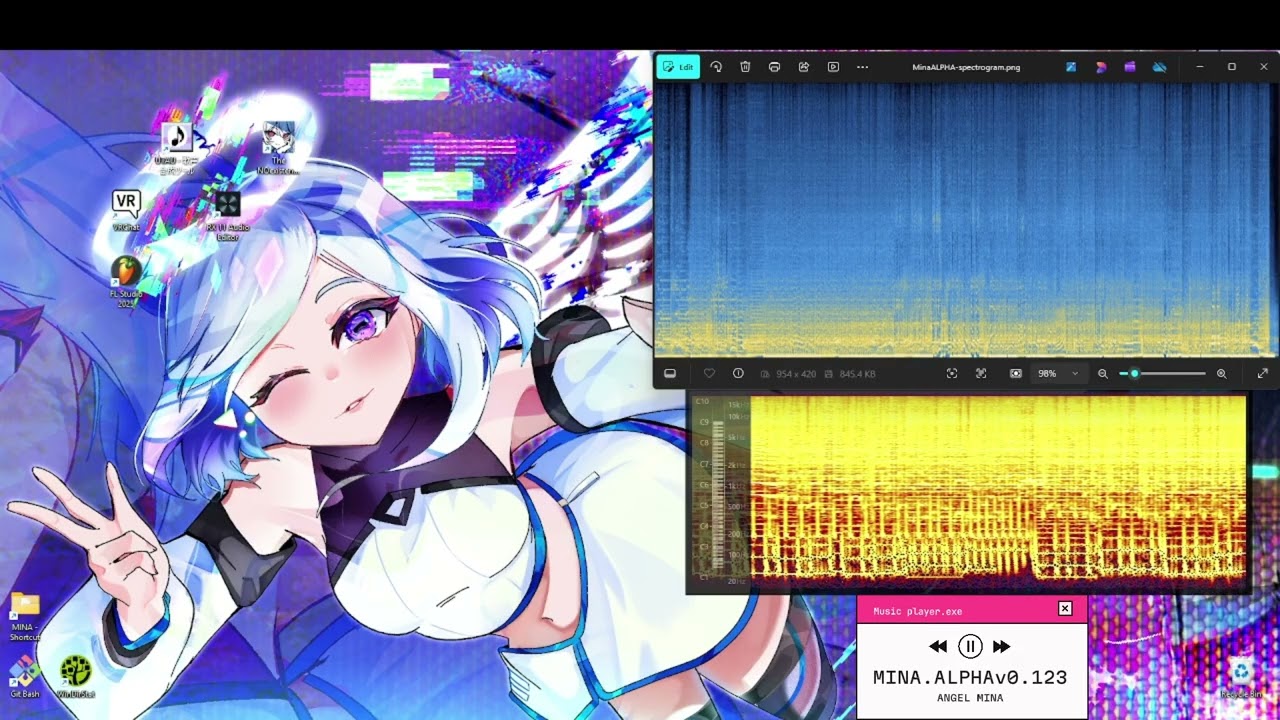Launch FL Studio 2025 shortcut
Viewport: 1280px width, 720px height.
pyautogui.click(x=126, y=282)
